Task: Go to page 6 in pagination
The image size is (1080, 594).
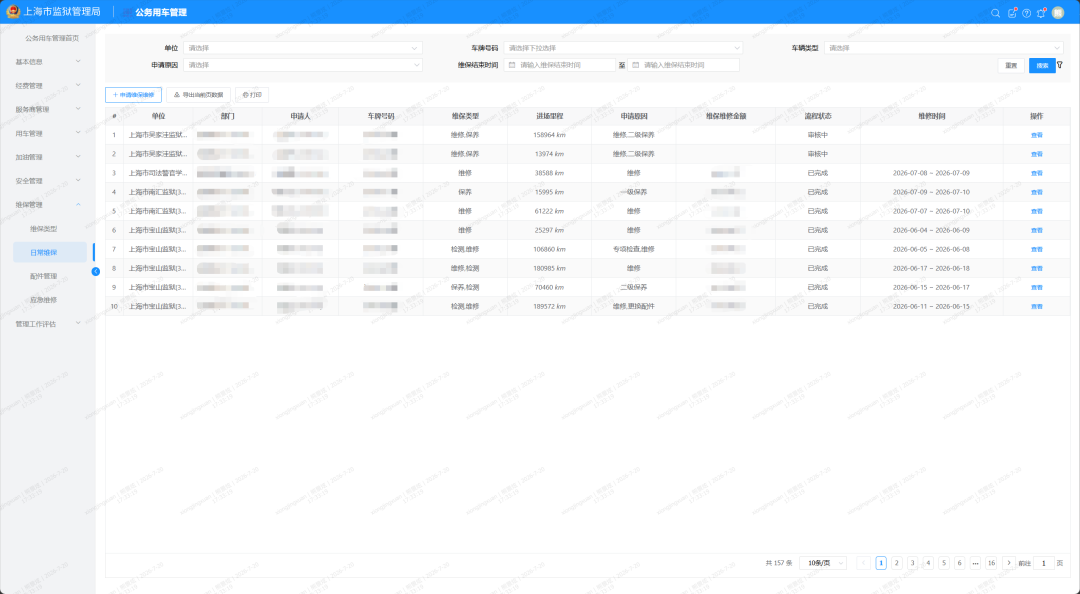Action: [x=959, y=563]
